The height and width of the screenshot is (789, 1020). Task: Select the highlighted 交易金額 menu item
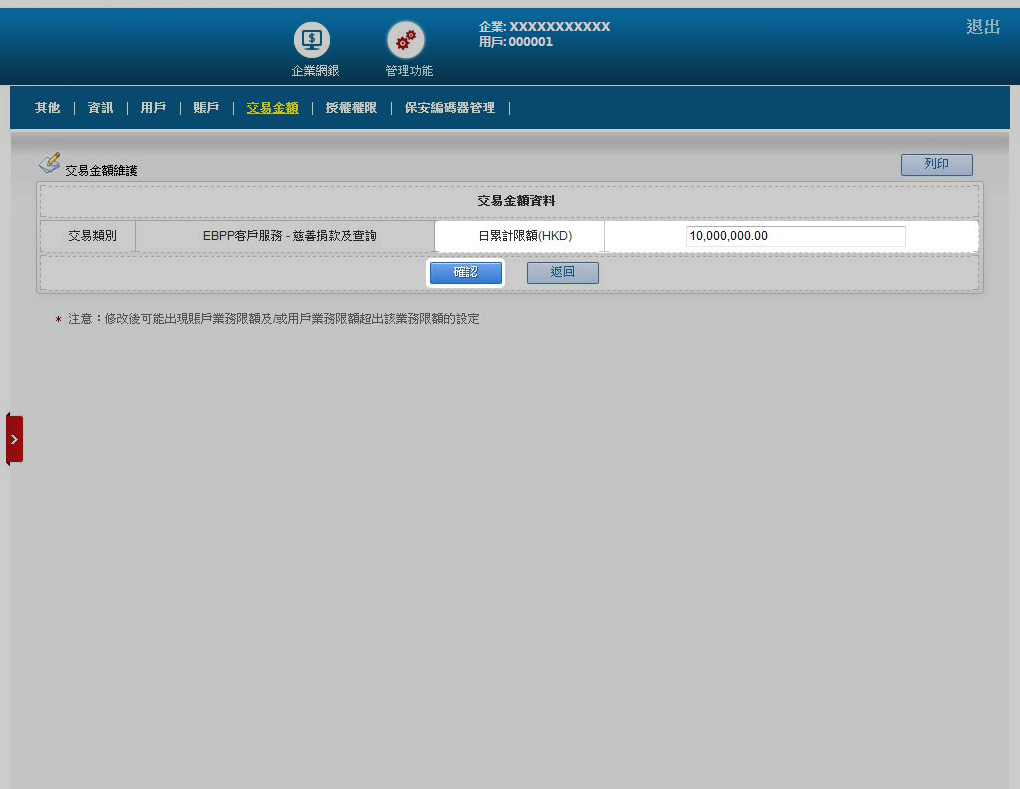(x=272, y=108)
